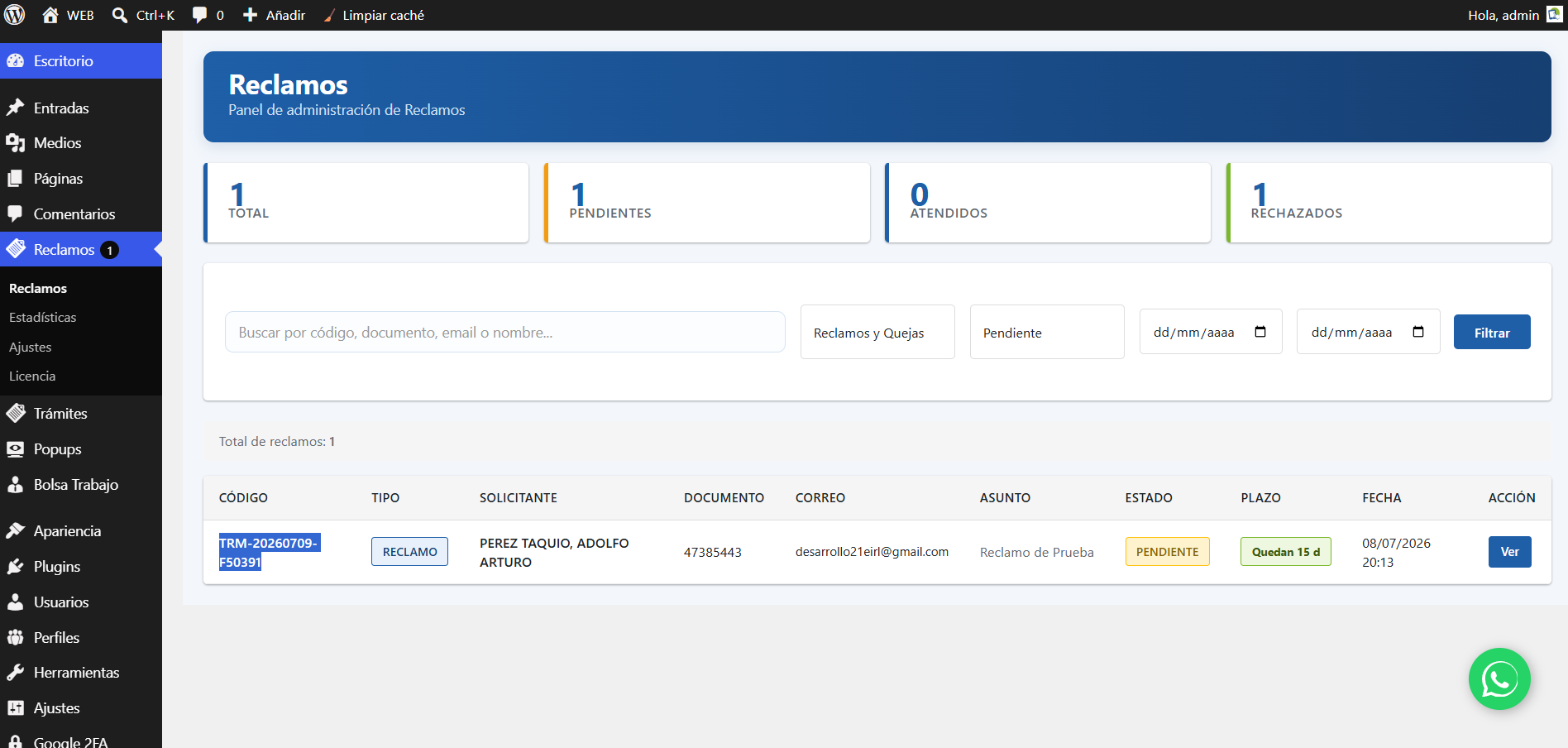
Task: Open the Licencia submenu item
Action: click(32, 376)
